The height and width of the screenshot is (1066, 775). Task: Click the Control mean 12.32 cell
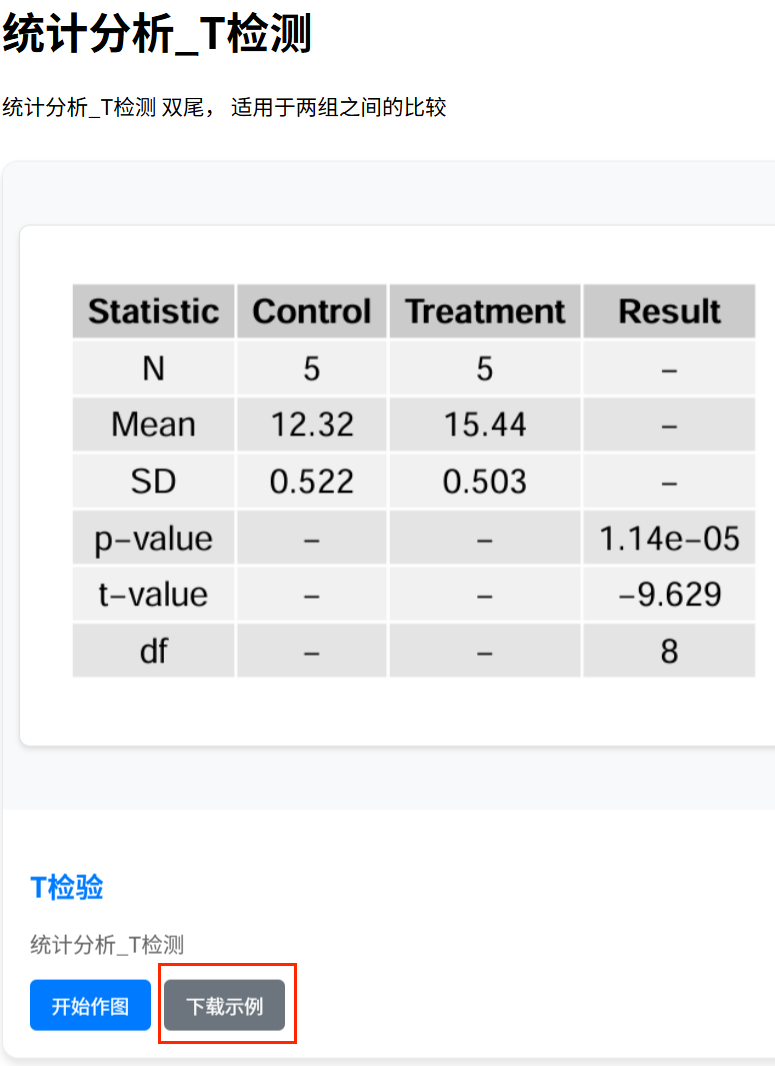click(x=312, y=425)
